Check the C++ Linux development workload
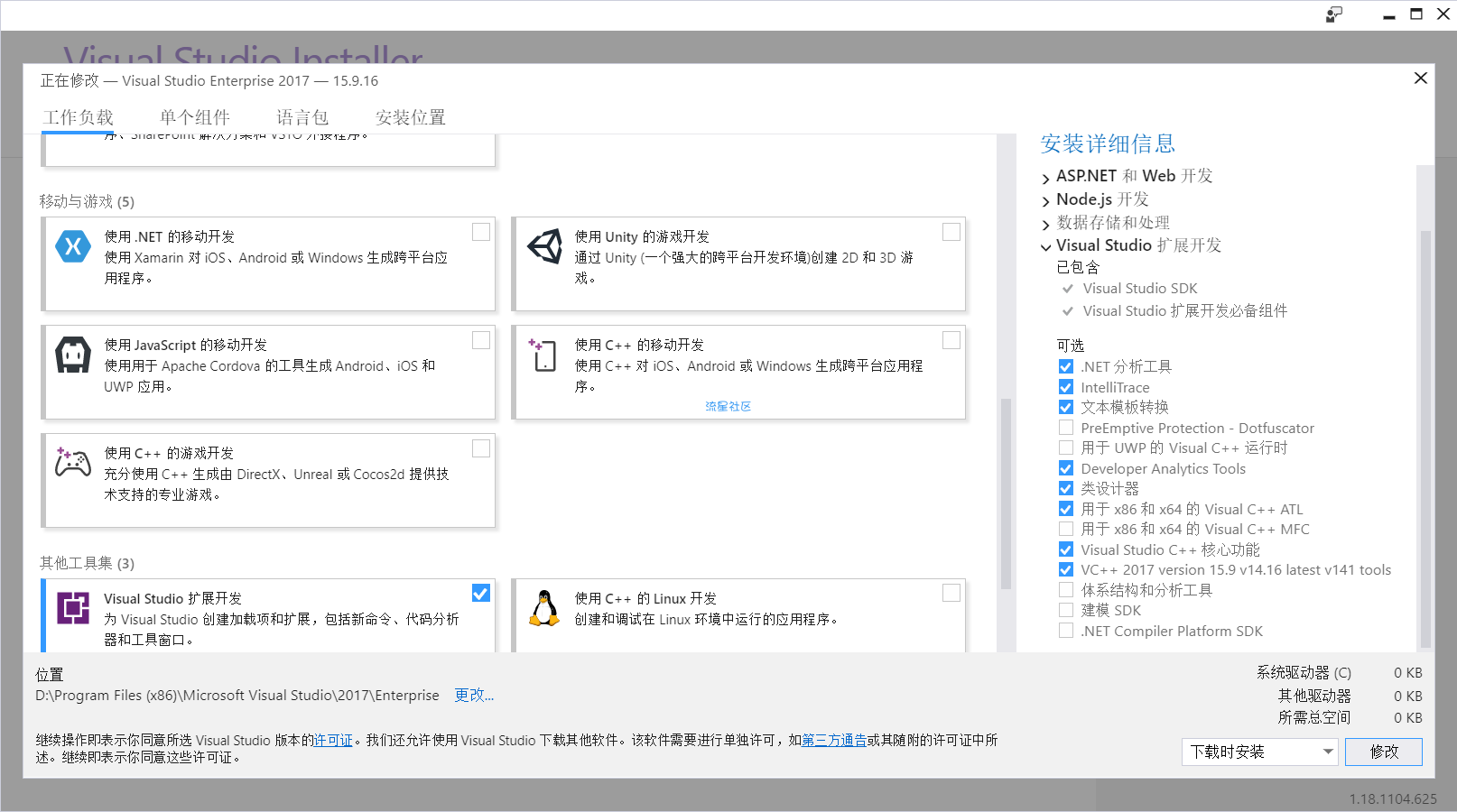 (951, 593)
